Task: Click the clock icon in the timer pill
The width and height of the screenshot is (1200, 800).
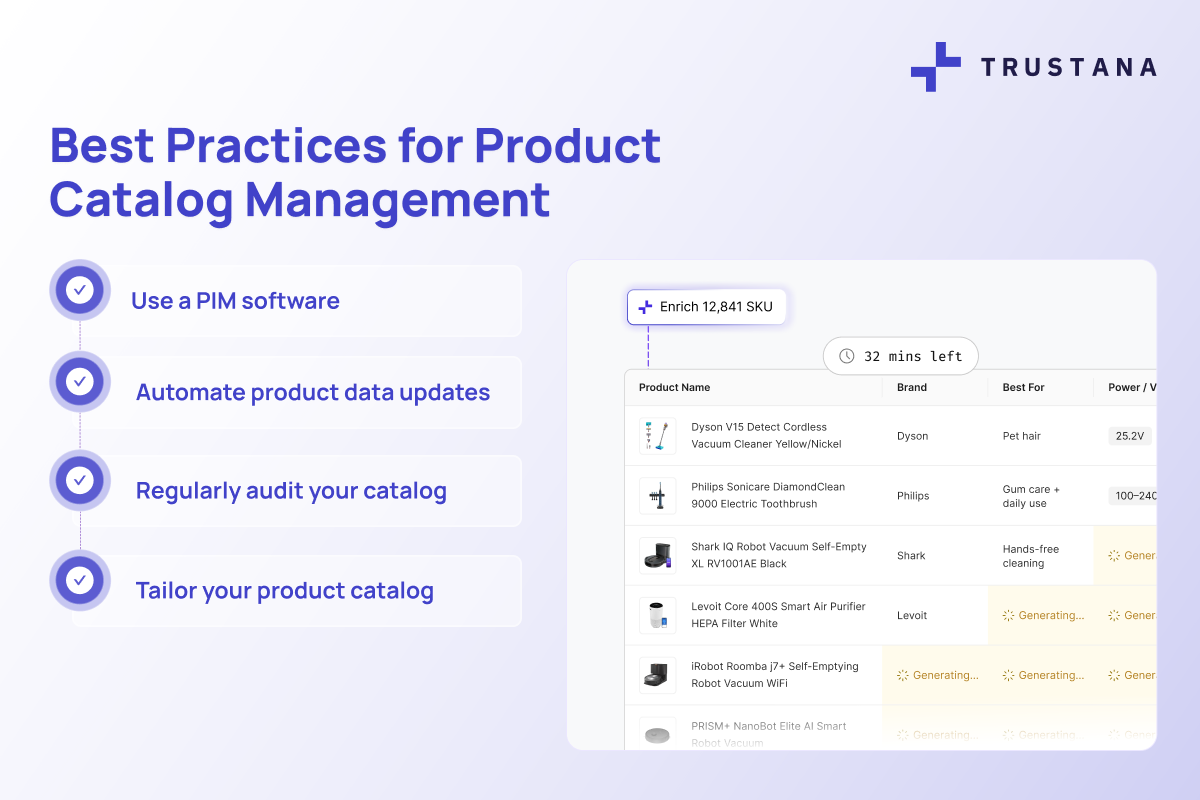Action: click(x=847, y=356)
